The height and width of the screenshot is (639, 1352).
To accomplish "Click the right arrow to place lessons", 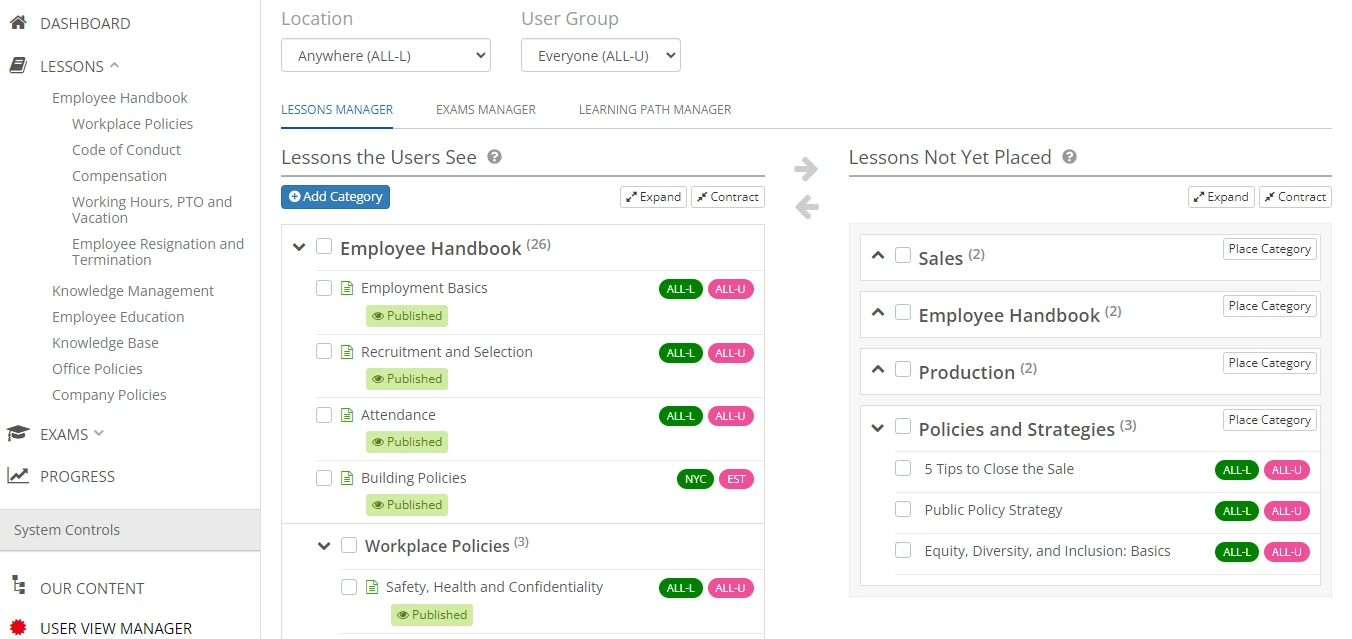I will 806,168.
